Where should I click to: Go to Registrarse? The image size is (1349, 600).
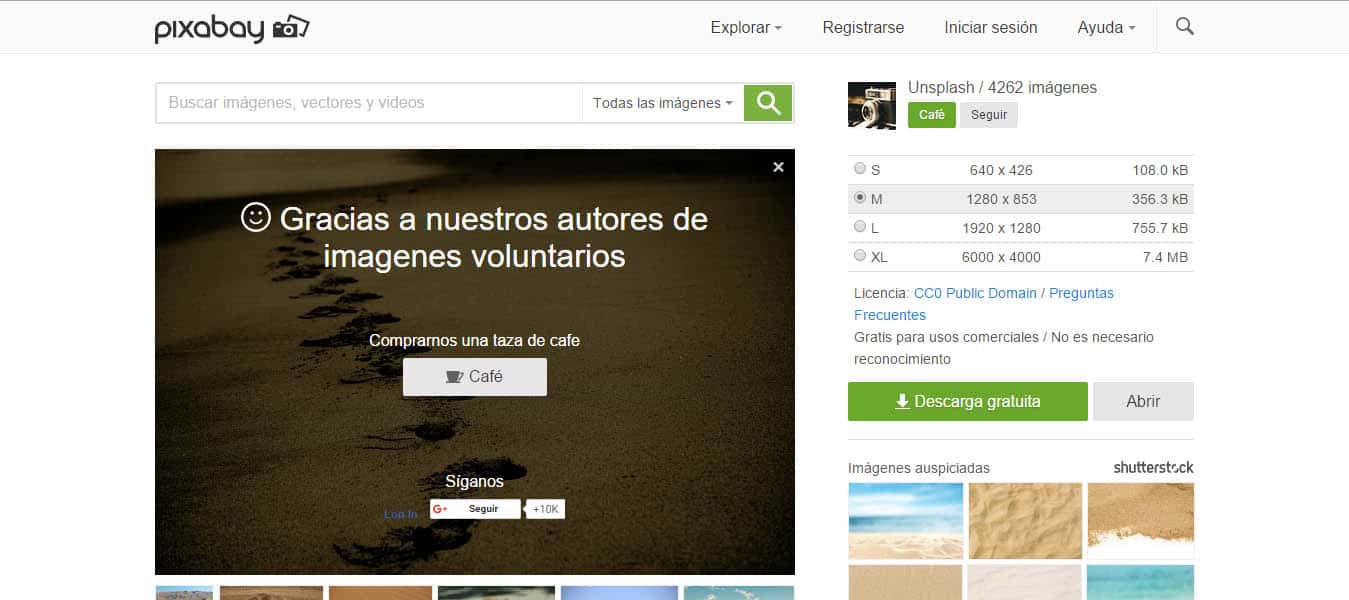pos(863,28)
